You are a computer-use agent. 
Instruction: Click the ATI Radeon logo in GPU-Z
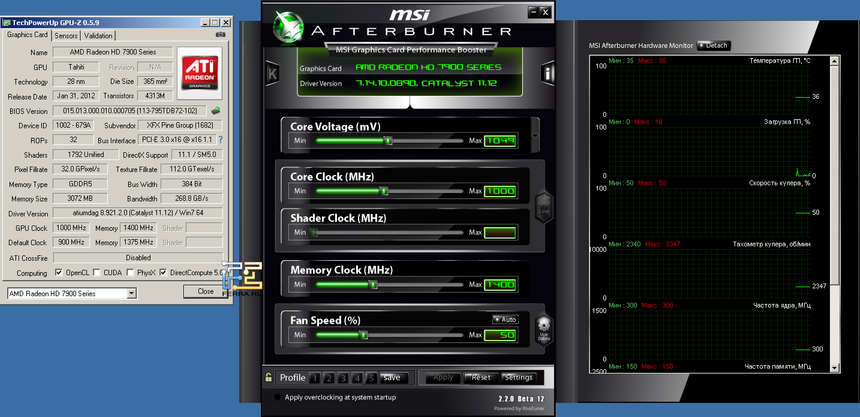200,72
